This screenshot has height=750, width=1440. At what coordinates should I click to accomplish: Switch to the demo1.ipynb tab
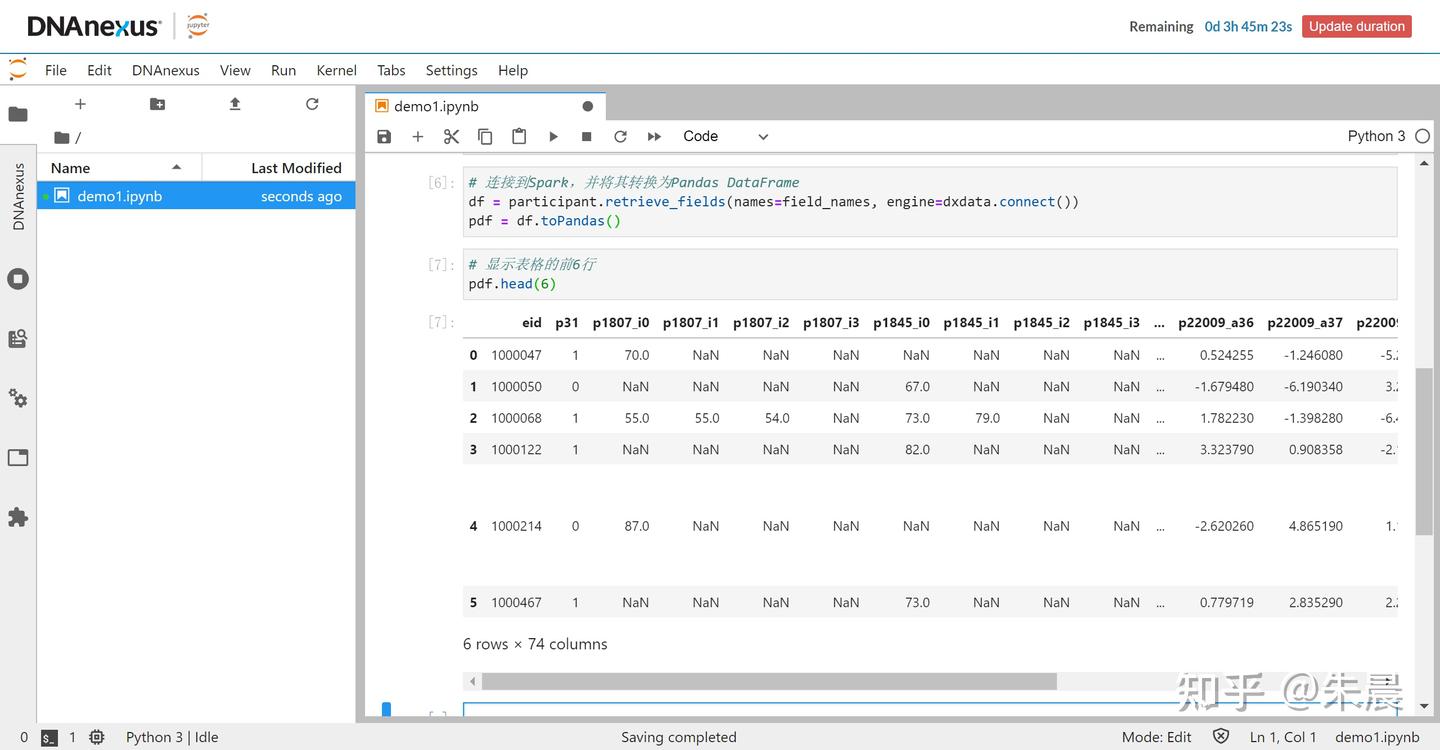point(437,106)
